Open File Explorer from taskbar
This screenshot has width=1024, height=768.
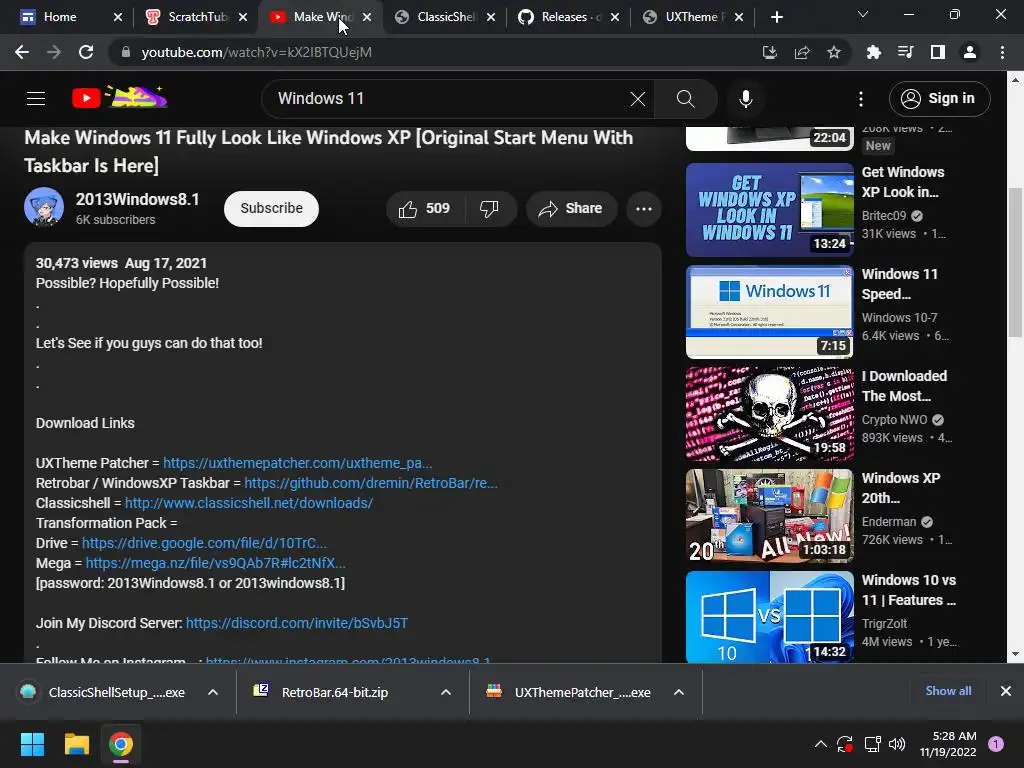(x=76, y=744)
